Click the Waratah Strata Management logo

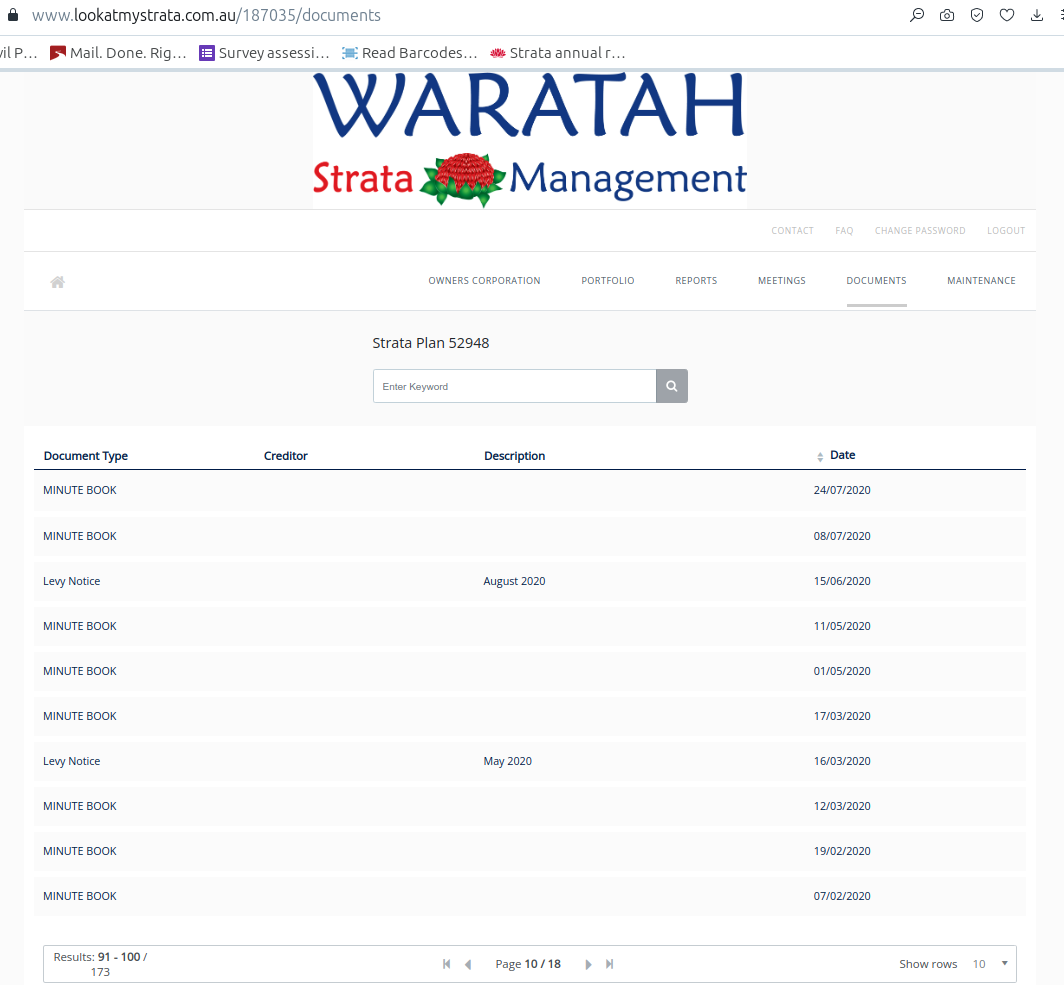coord(529,140)
